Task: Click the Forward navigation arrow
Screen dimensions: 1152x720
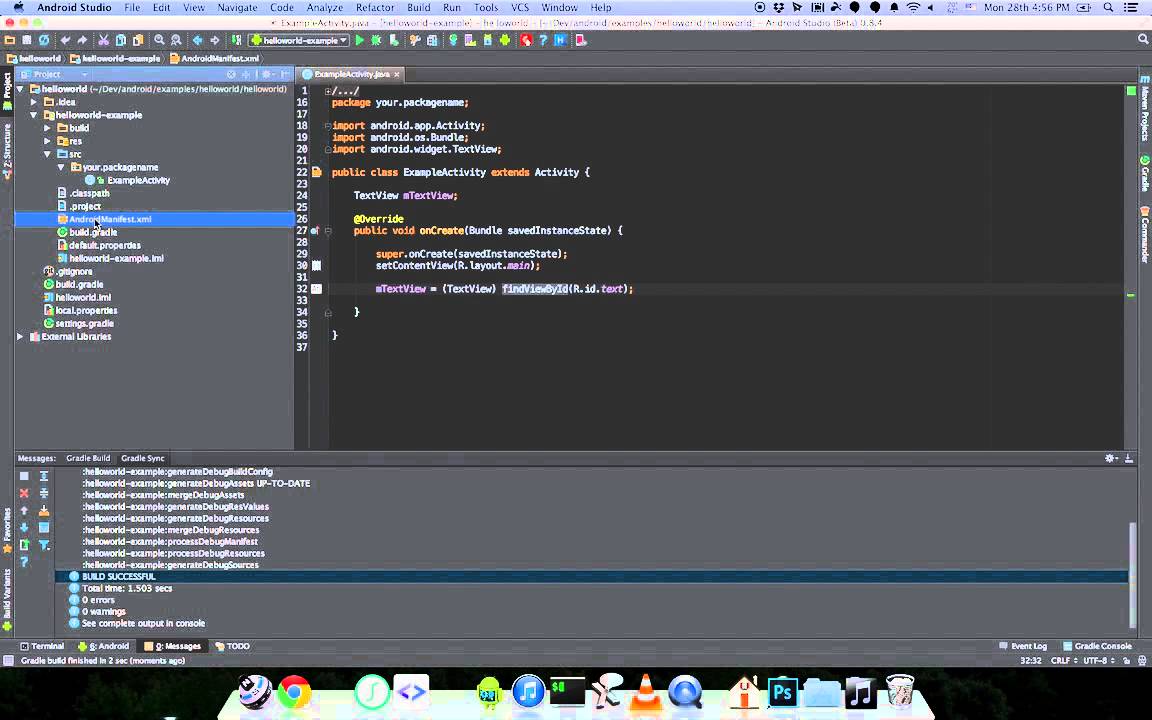Action: [x=215, y=40]
